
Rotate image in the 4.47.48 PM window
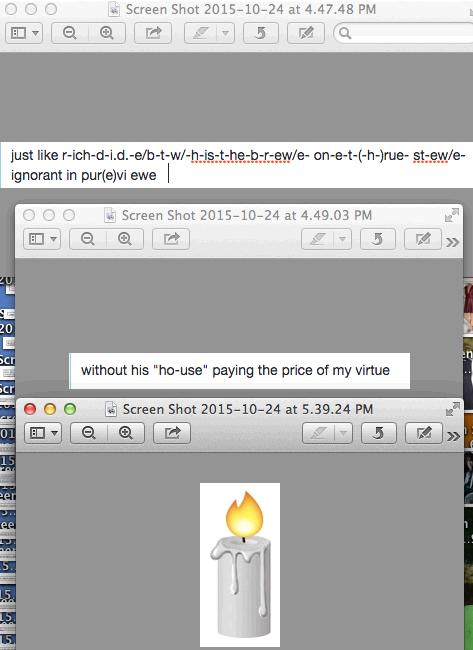(260, 33)
